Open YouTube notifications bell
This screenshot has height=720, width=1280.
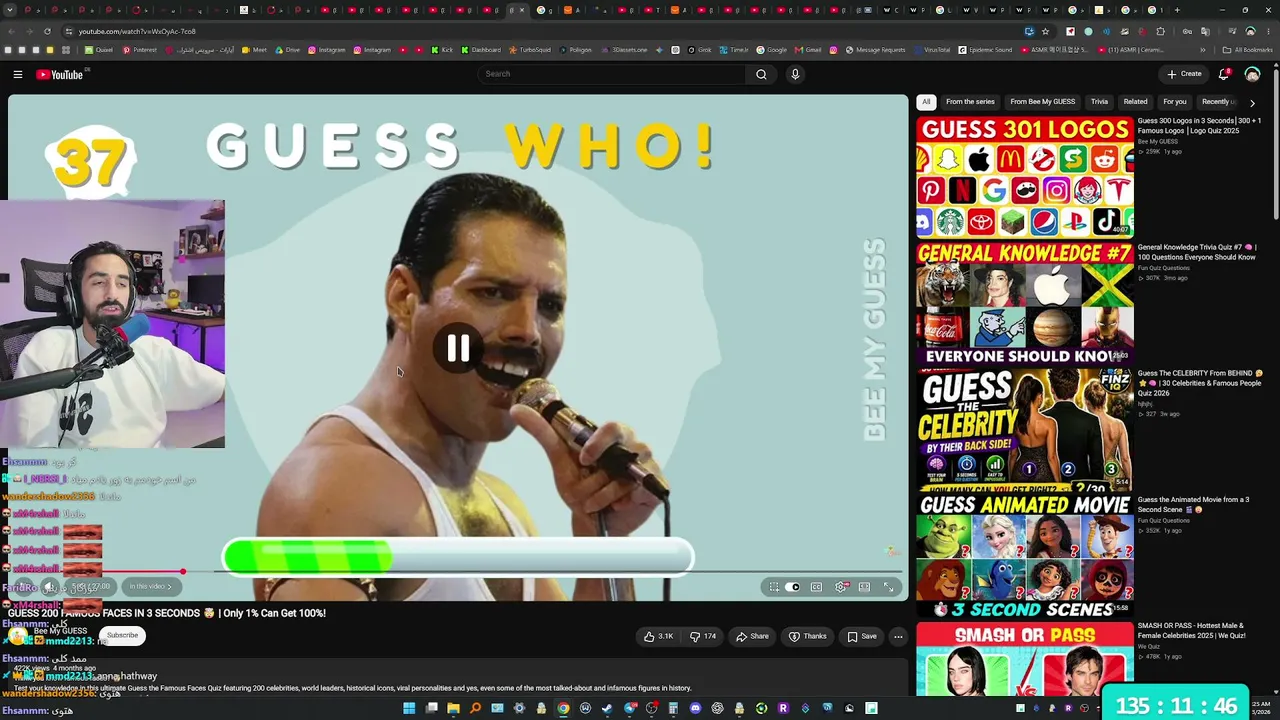tap(1224, 74)
